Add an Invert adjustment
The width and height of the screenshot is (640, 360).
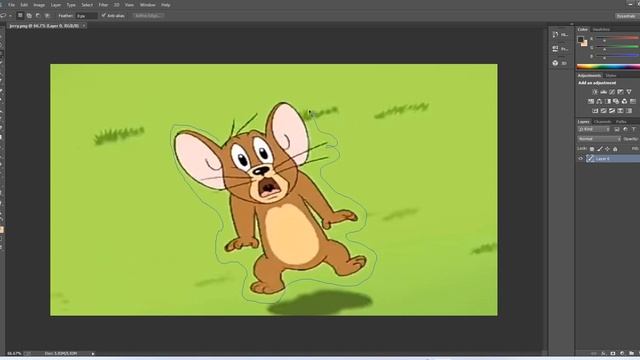pos(595,111)
